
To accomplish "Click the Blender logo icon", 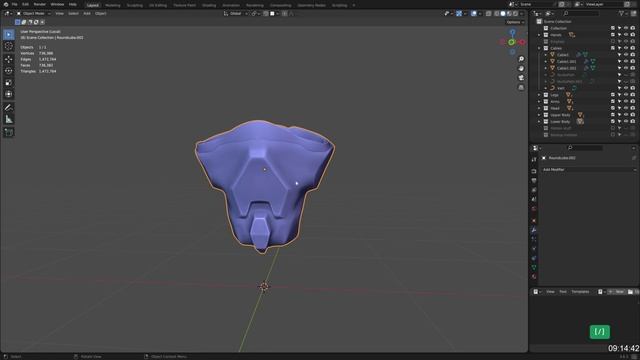I will (x=6, y=4).
